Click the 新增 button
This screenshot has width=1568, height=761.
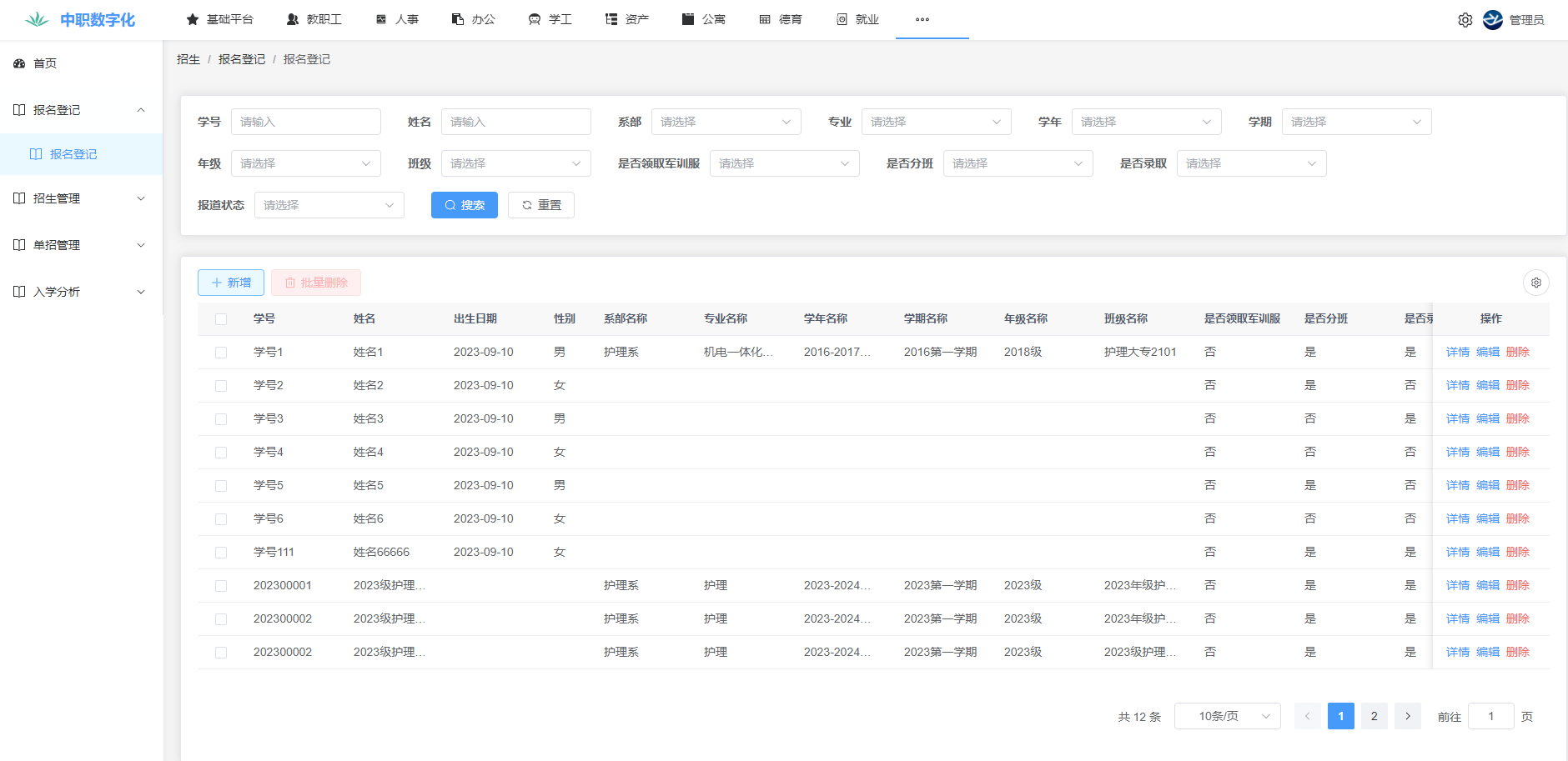click(x=231, y=283)
